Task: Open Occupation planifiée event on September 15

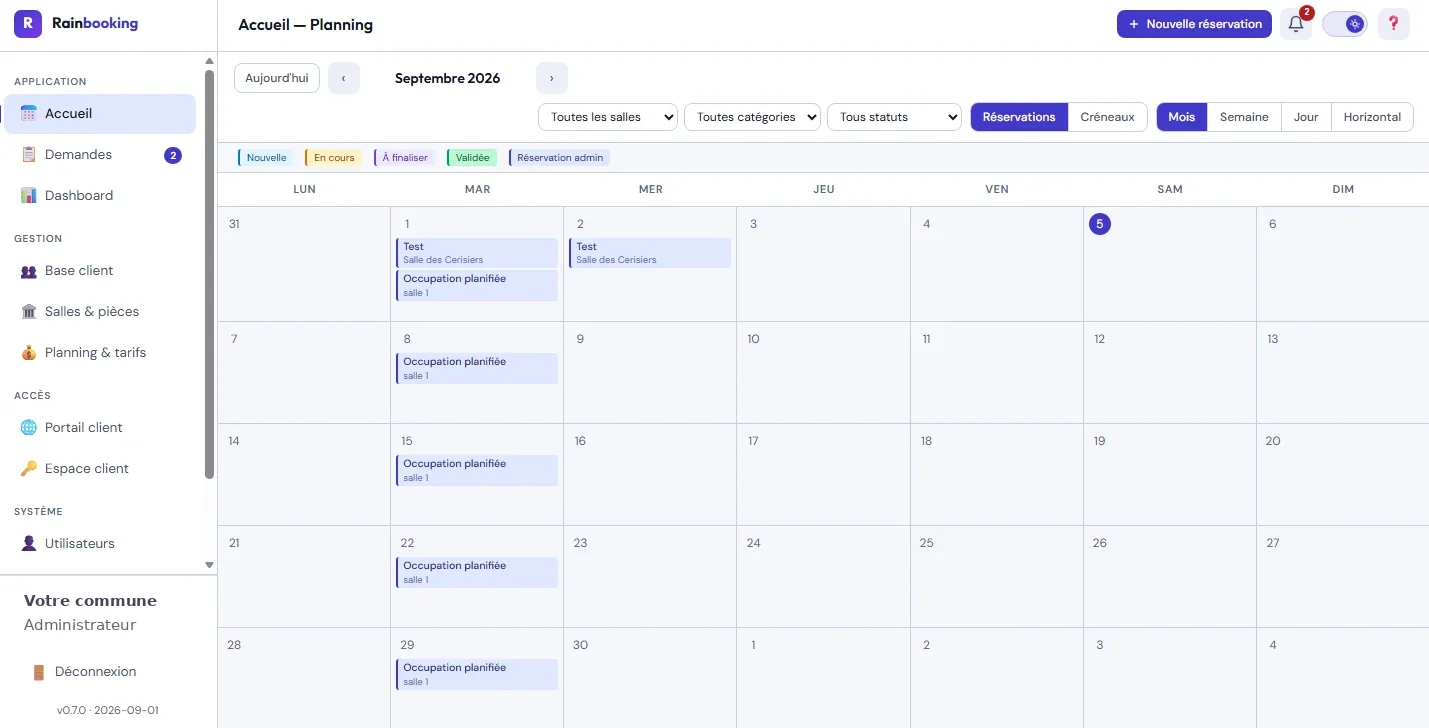Action: pyautogui.click(x=477, y=471)
